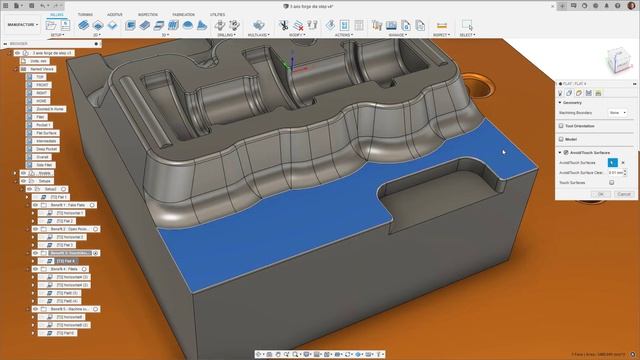The width and height of the screenshot is (640, 360).
Task: Open the Manage dropdown in toolbar
Action: (x=398, y=35)
